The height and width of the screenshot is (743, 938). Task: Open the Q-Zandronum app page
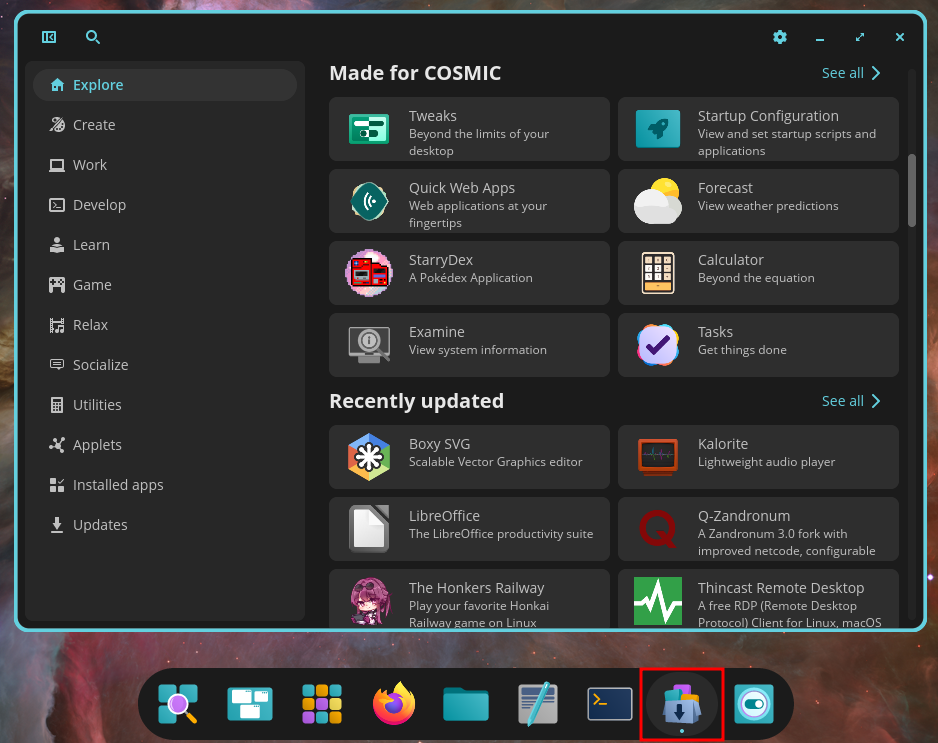point(758,528)
